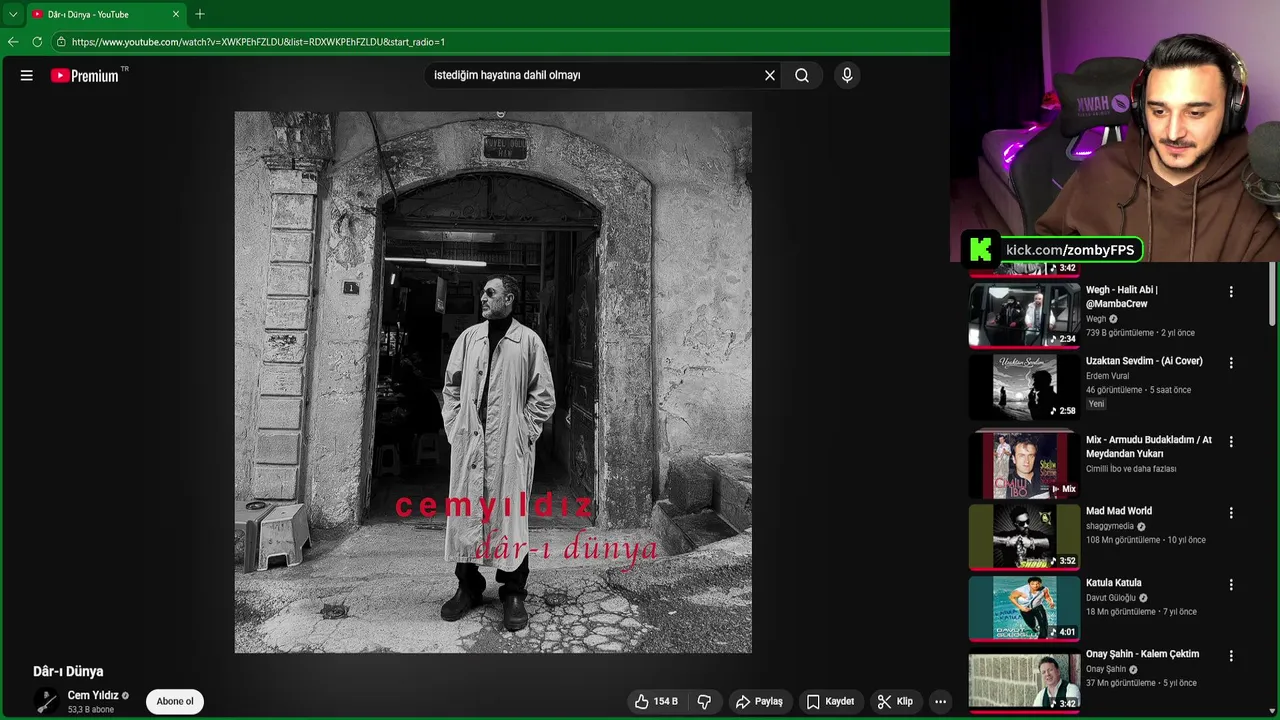Open Uzaktan Sevdim - (Ai Cover) title
This screenshot has height=720, width=1280.
click(1144, 361)
